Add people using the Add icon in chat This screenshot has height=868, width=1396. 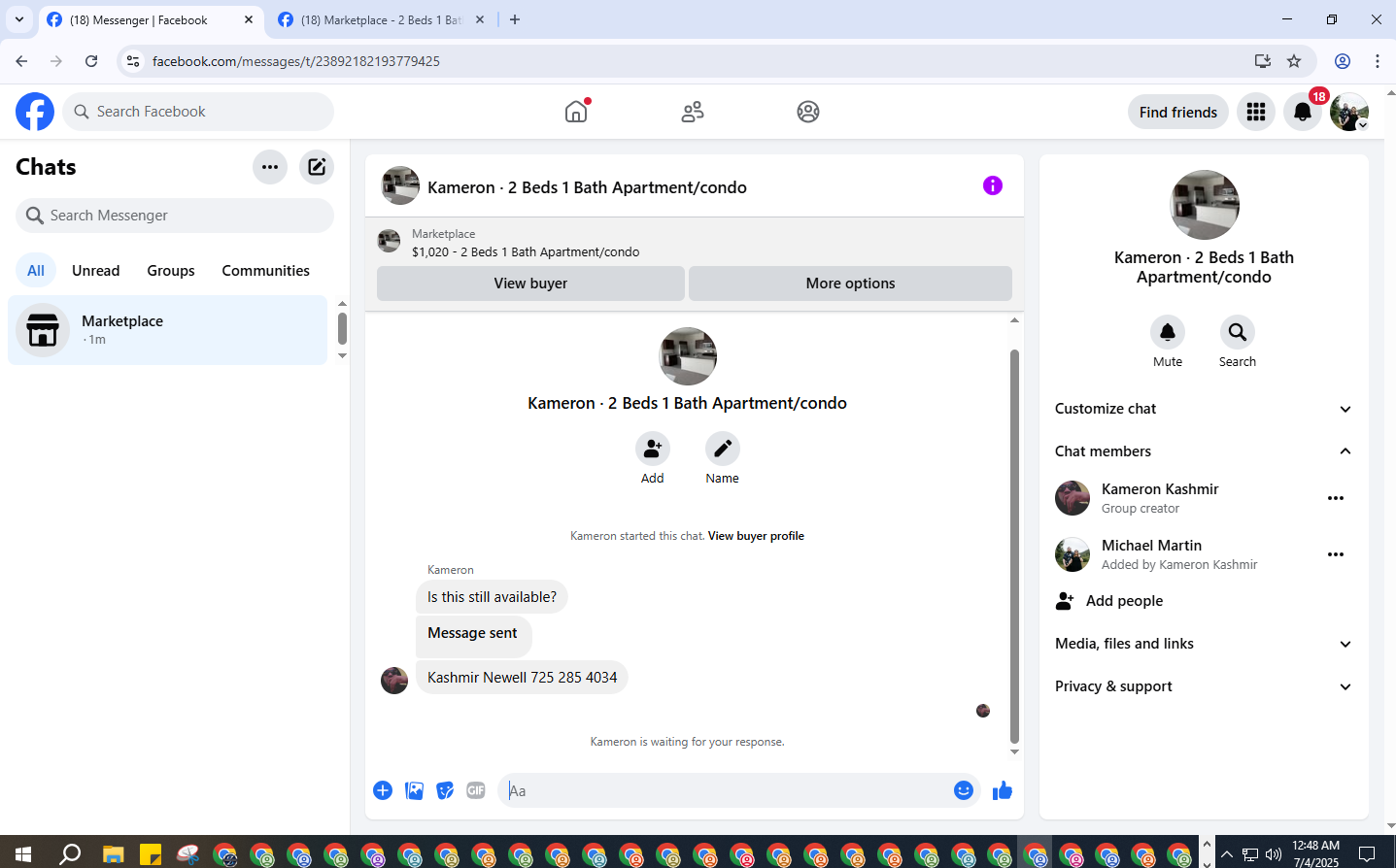point(653,449)
